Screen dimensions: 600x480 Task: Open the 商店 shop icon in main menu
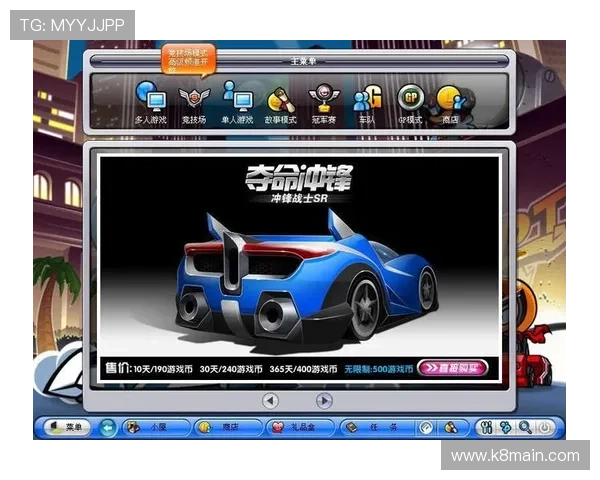pos(450,101)
